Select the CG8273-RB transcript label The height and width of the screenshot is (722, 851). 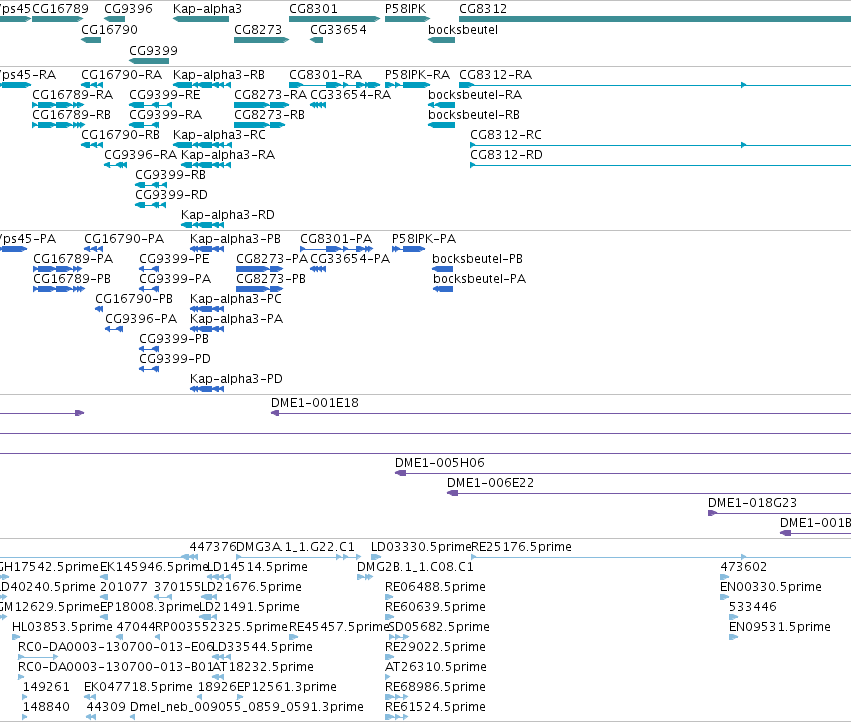(269, 115)
